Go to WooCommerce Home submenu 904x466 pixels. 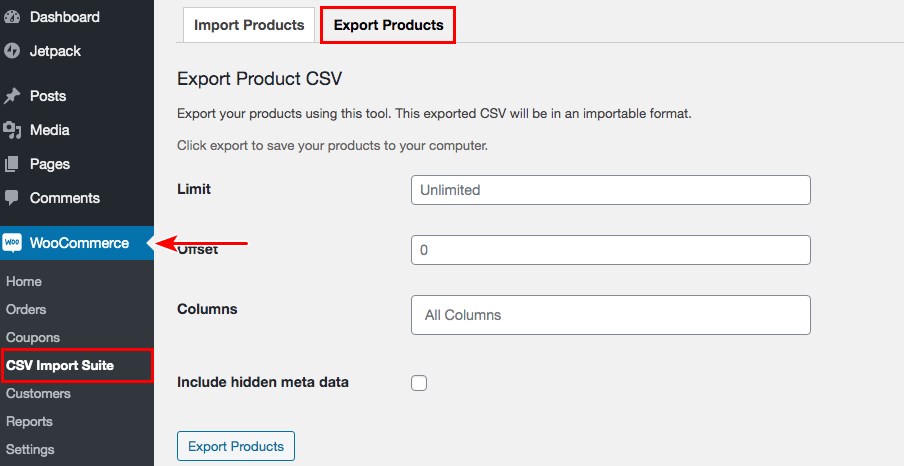[24, 281]
